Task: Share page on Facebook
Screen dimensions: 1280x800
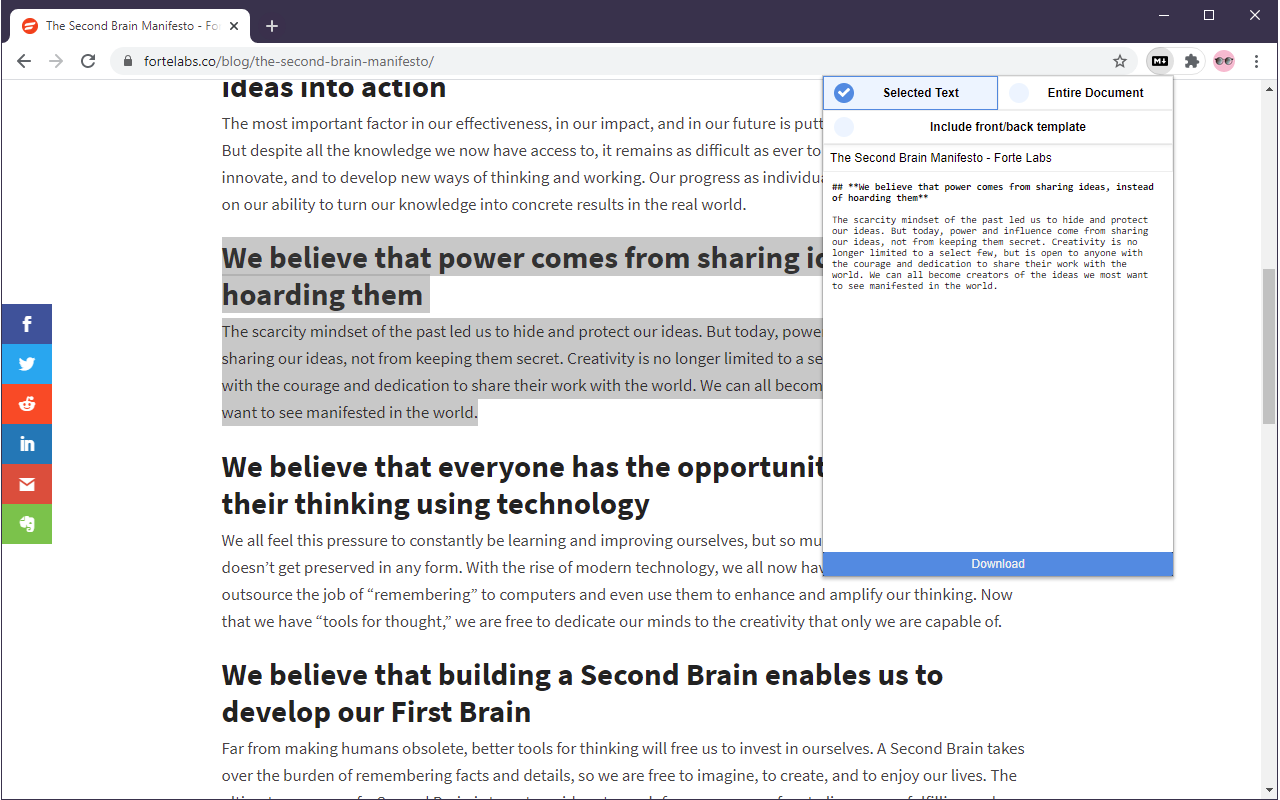Action: pyautogui.click(x=27, y=324)
